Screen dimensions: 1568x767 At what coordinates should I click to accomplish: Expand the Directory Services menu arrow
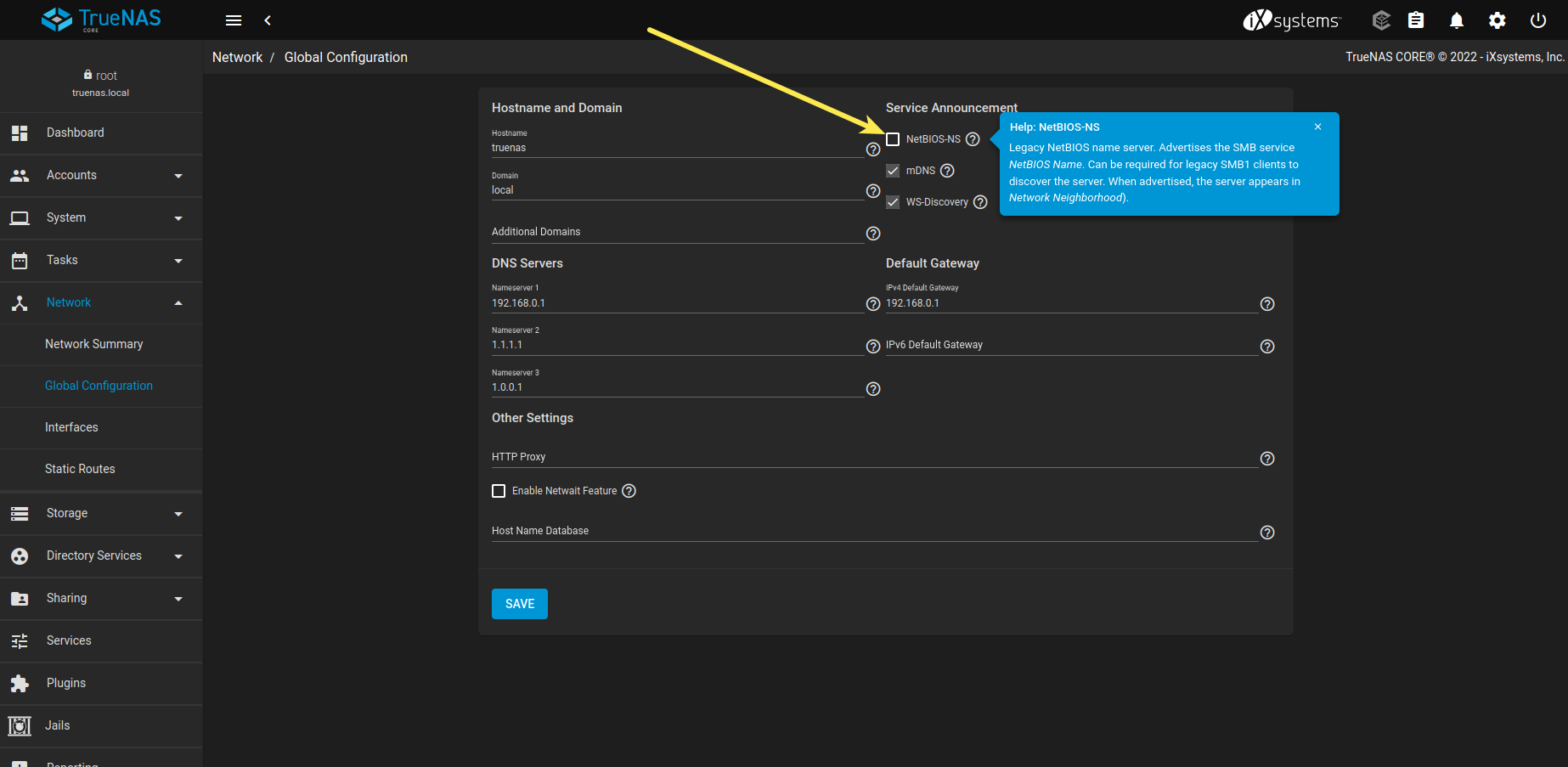pyautogui.click(x=178, y=556)
